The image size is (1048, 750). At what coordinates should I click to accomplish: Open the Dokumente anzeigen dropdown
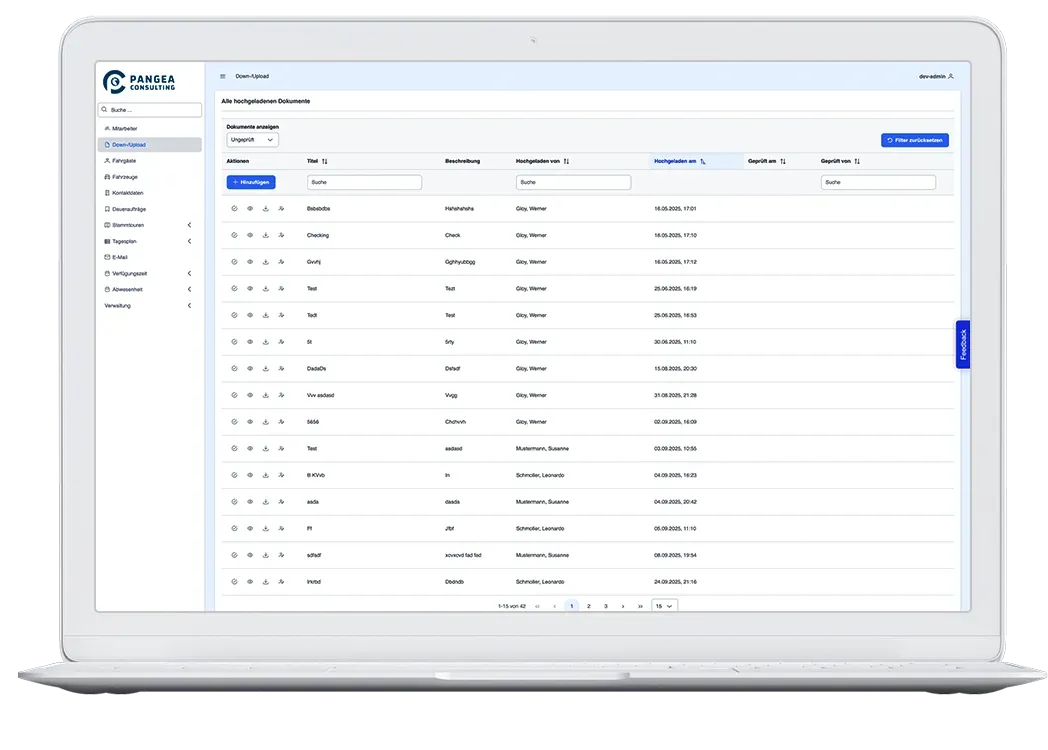click(x=252, y=140)
